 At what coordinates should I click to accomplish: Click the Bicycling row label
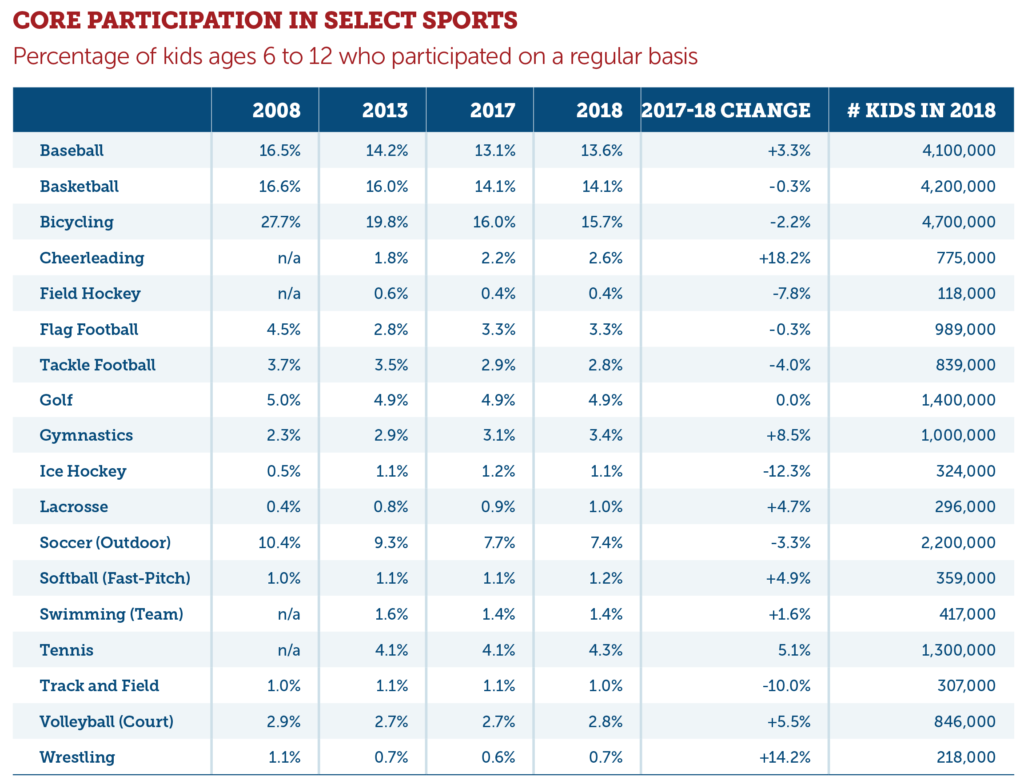pyautogui.click(x=77, y=222)
